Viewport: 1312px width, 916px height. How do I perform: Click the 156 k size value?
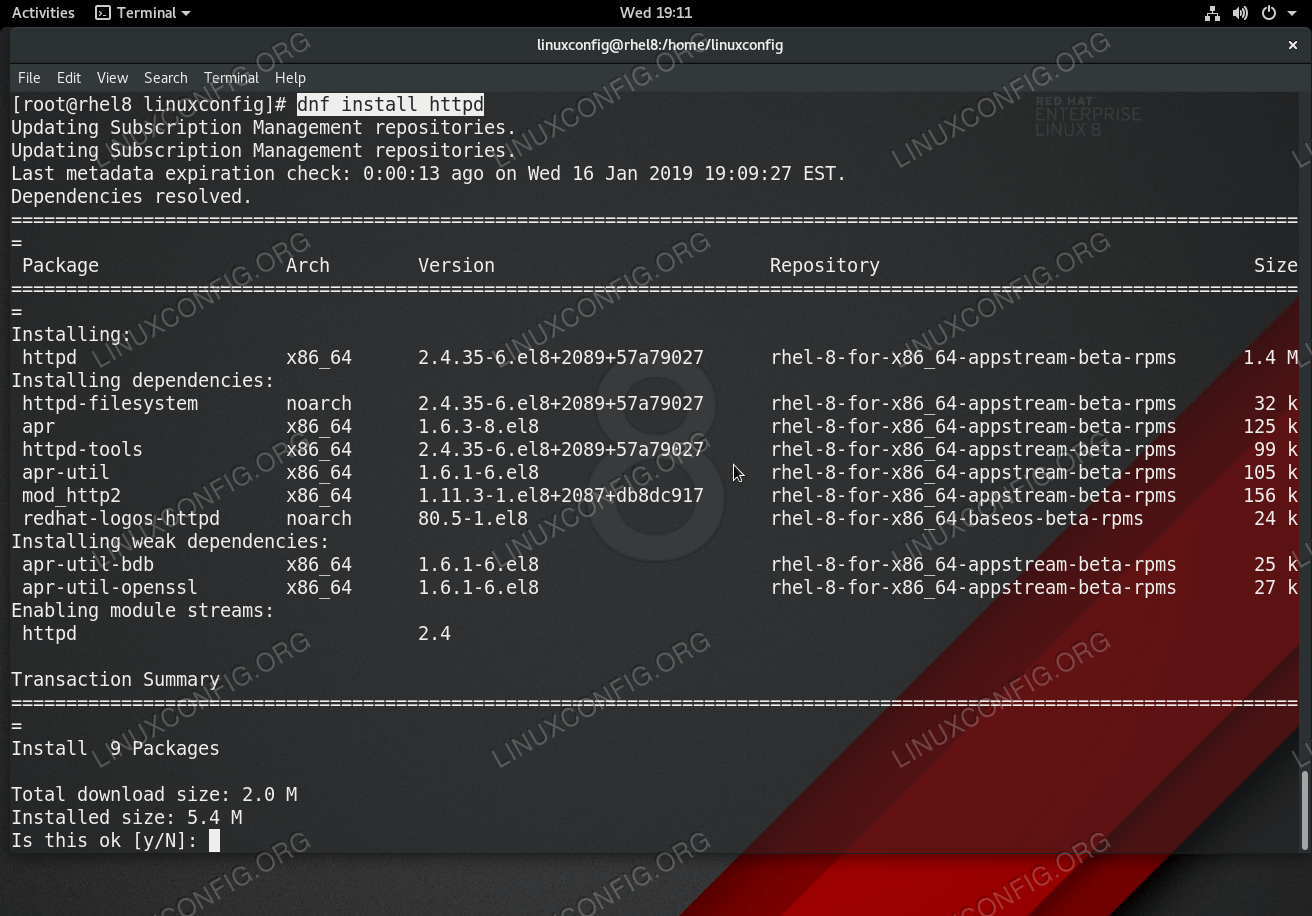pos(1270,496)
